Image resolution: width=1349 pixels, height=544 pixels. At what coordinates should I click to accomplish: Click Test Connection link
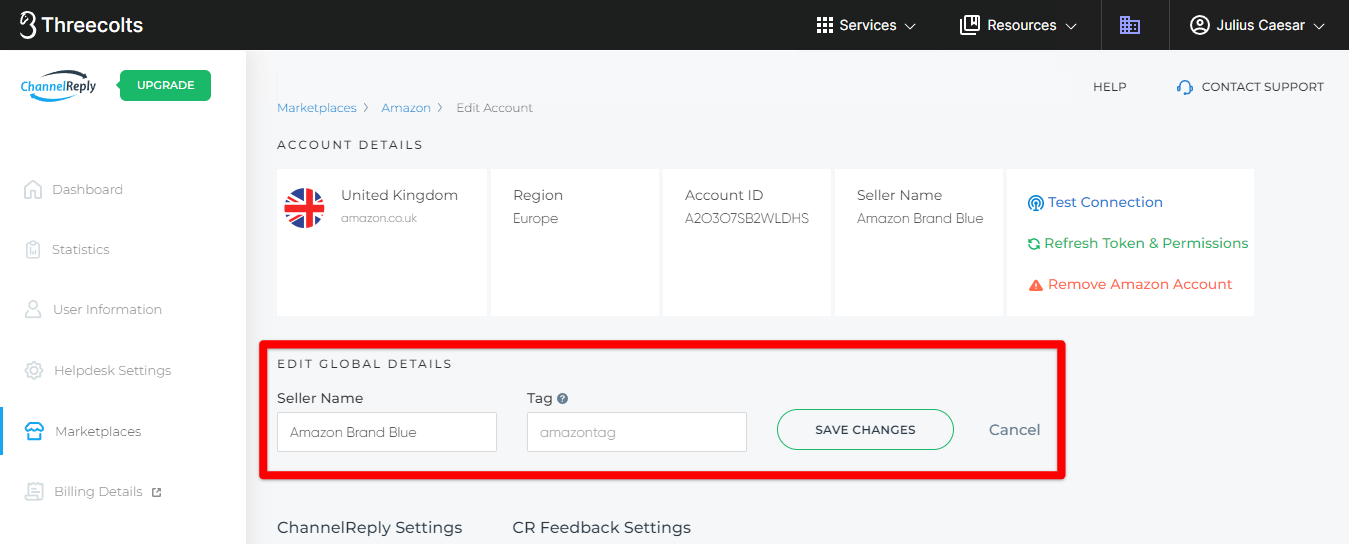pyautogui.click(x=1105, y=202)
